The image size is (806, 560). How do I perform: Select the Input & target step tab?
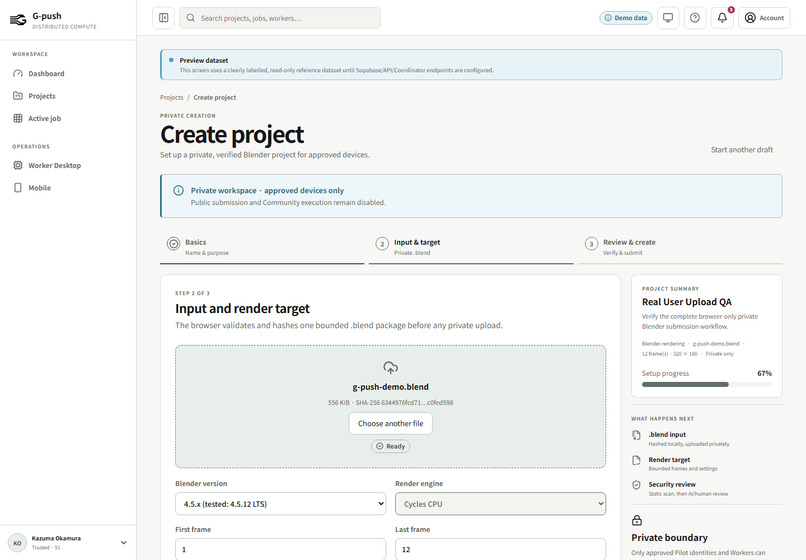pos(471,248)
